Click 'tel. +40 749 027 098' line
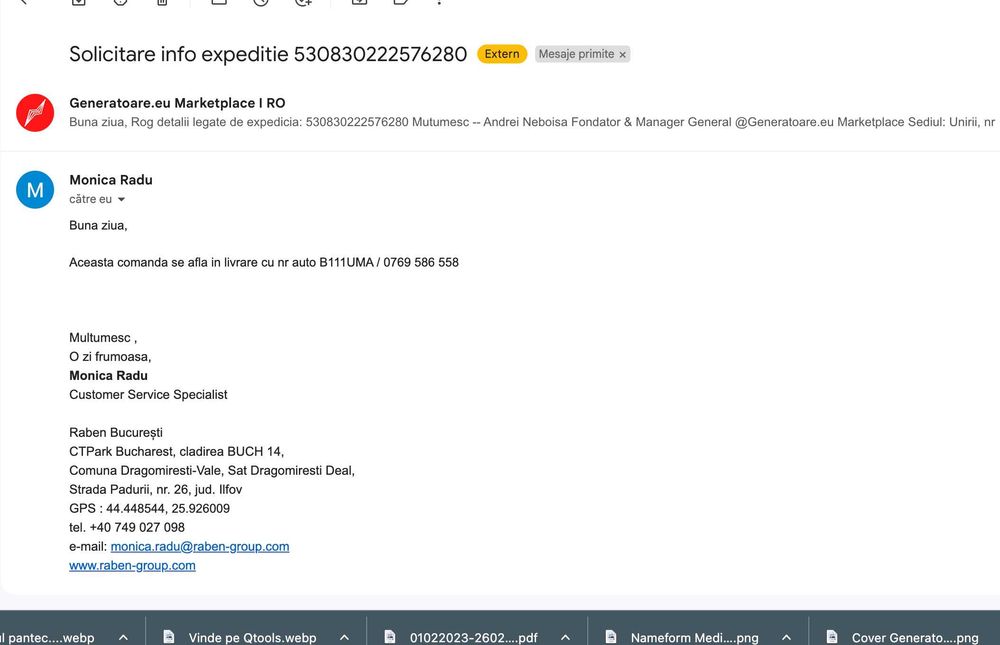 (127, 528)
